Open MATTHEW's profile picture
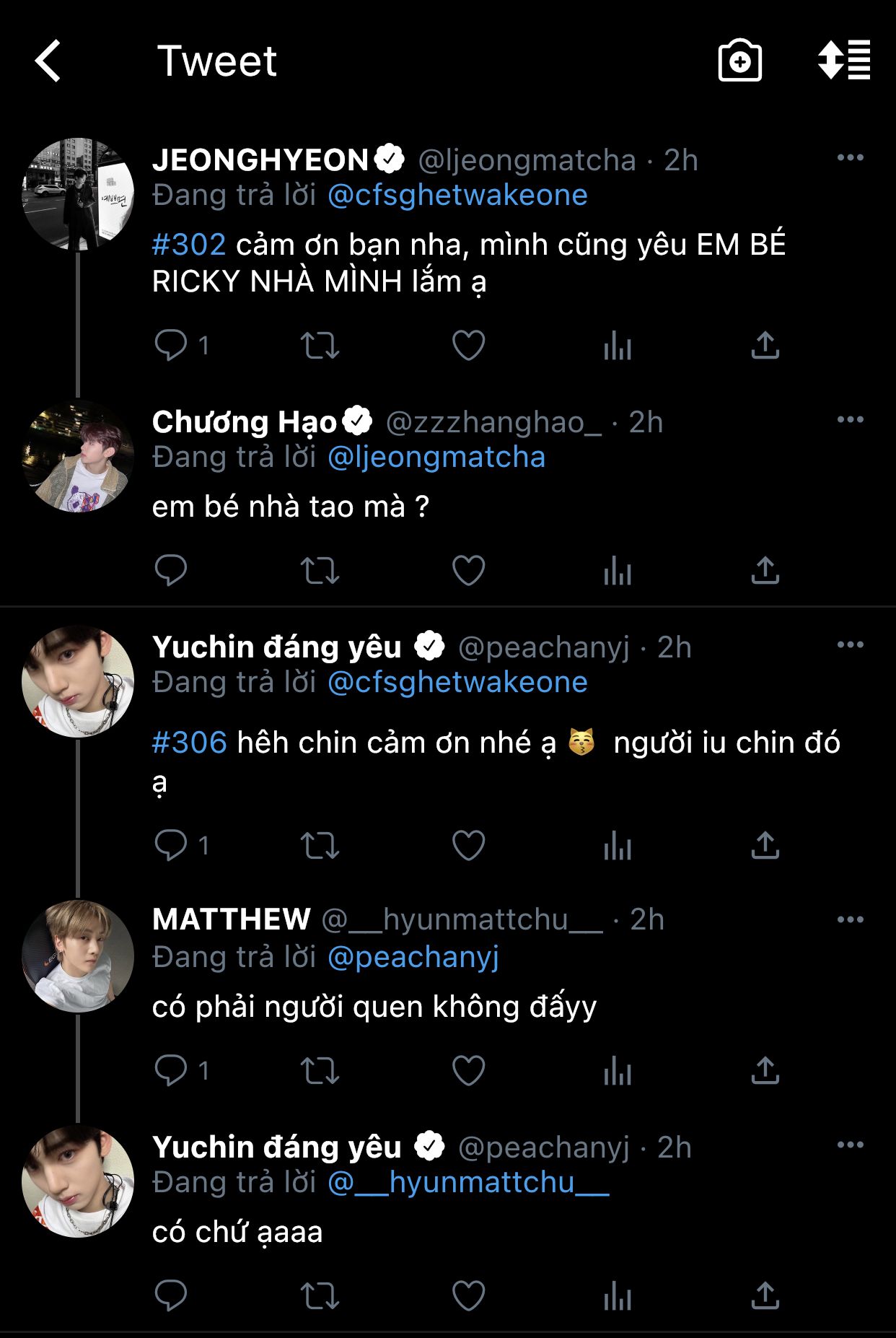This screenshot has height=1338, width=896. tap(78, 956)
